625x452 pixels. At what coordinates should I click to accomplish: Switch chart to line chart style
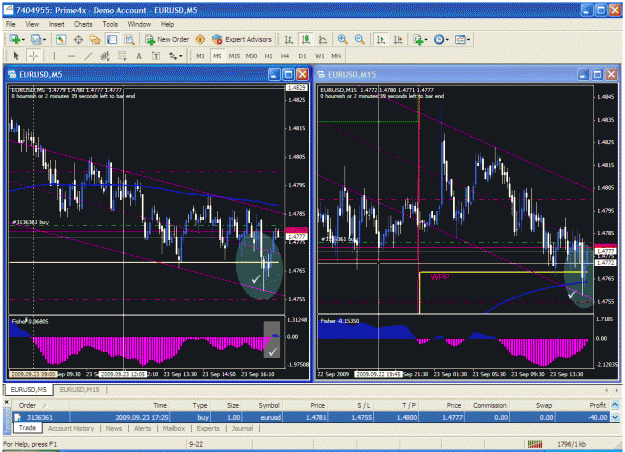click(x=322, y=39)
